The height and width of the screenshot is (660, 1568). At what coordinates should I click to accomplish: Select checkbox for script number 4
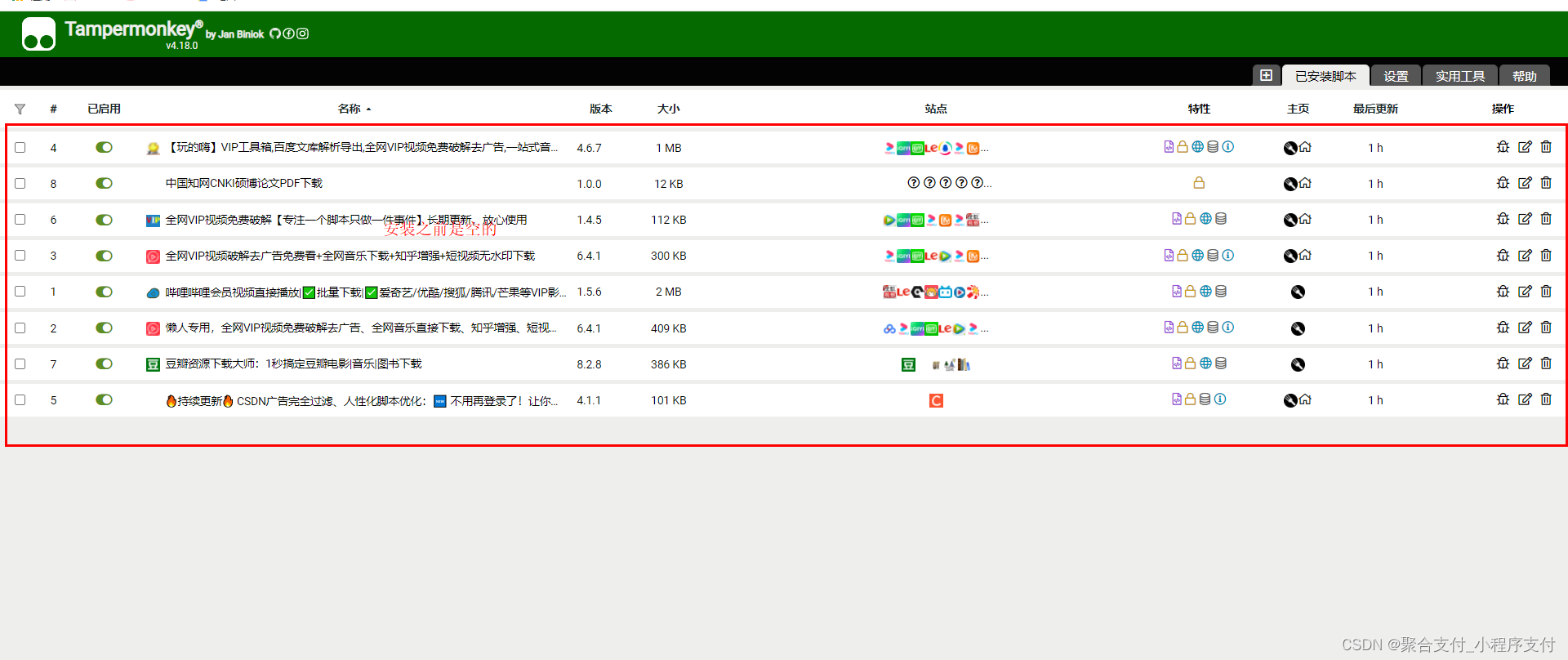pos(20,148)
